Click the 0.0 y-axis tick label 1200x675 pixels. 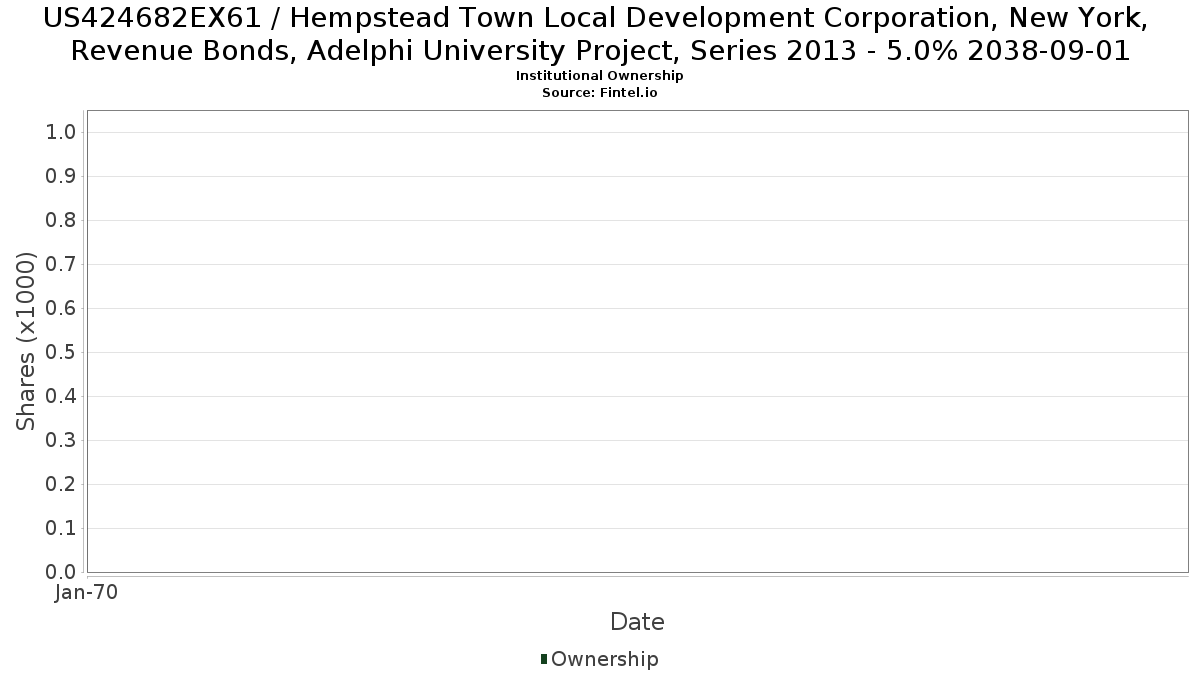click(x=62, y=572)
